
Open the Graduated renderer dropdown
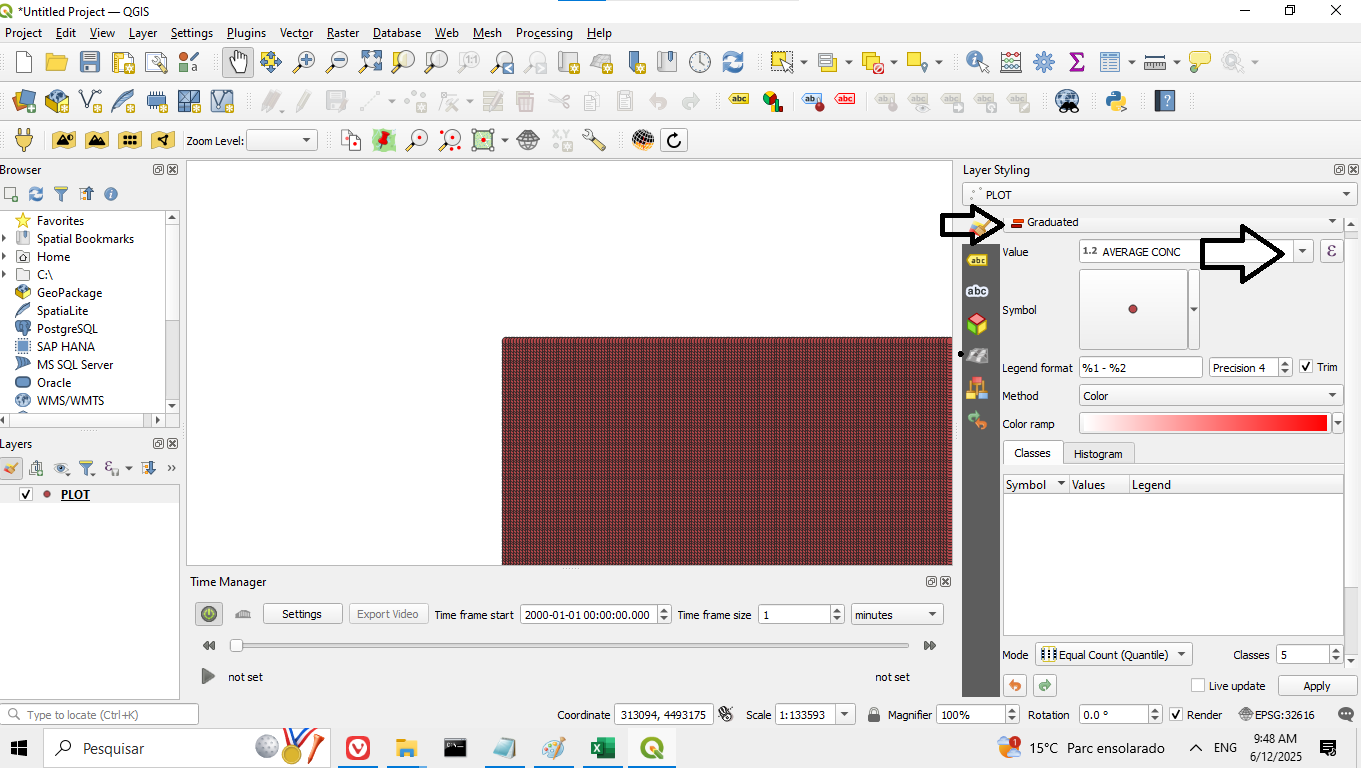(x=1173, y=222)
